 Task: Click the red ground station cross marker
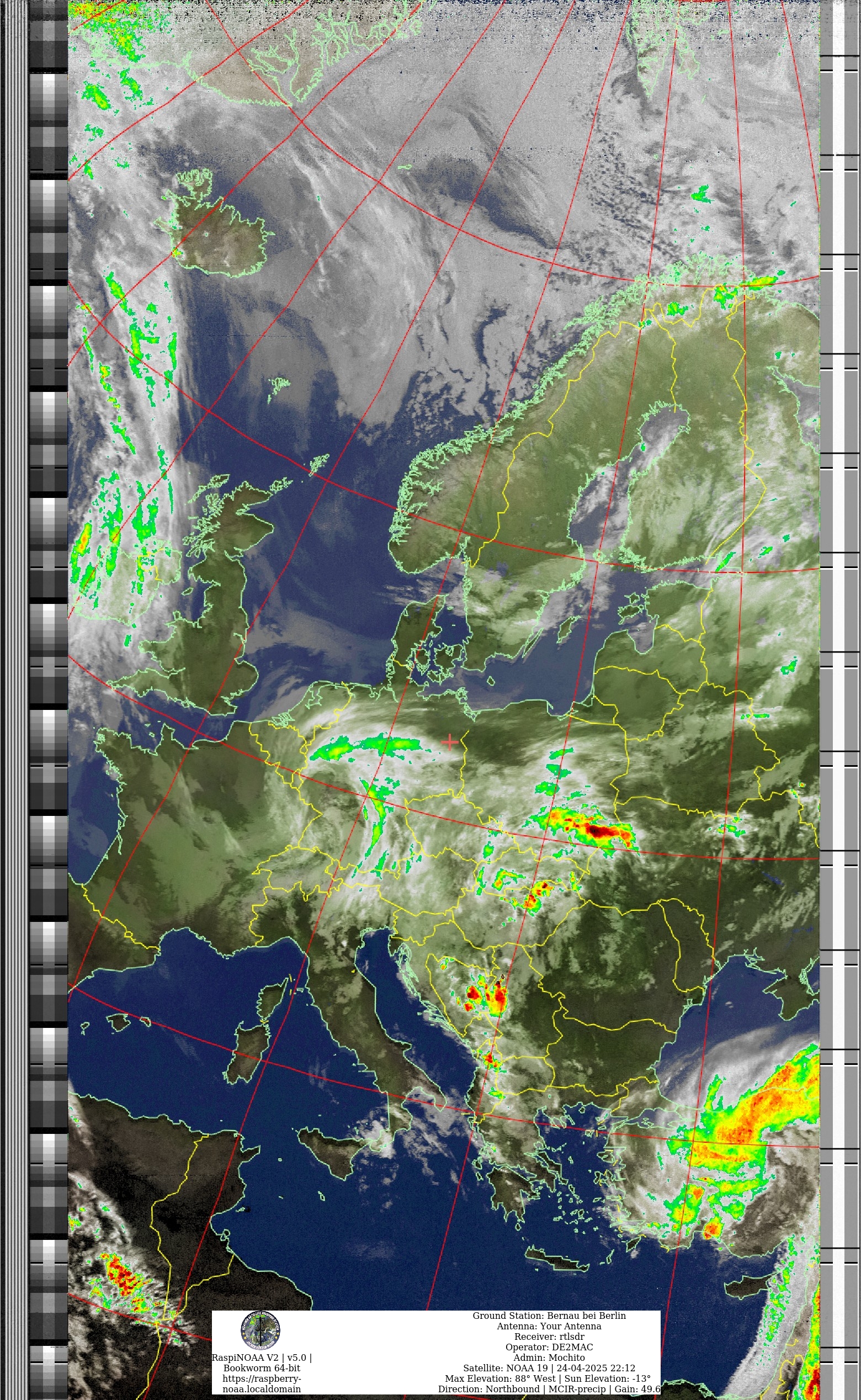(450, 742)
